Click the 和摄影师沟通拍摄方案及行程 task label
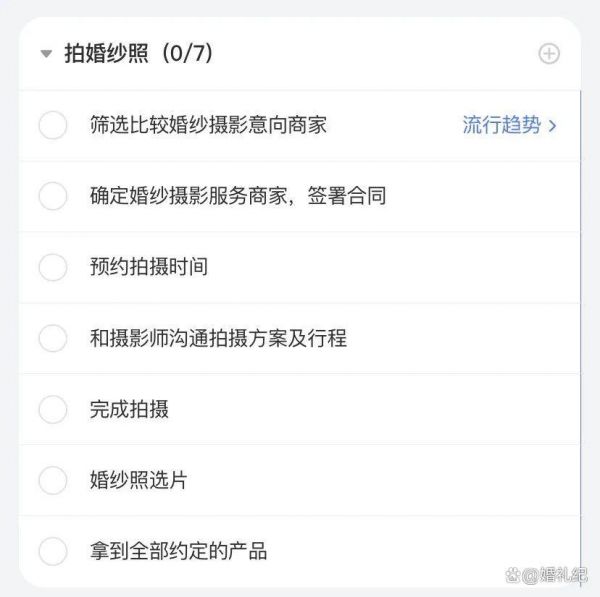 pyautogui.click(x=218, y=338)
